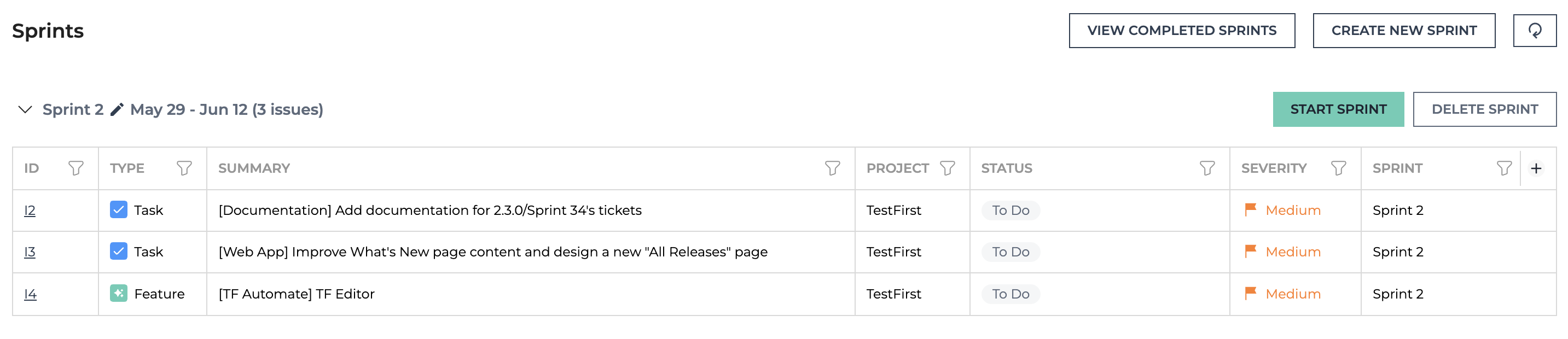This screenshot has height=339, width=1568.
Task: Change the To Do status for issue I3
Action: click(x=1011, y=252)
